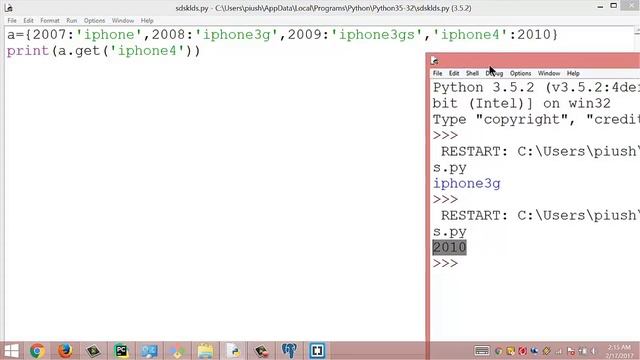Click the 'Type "copyright"' line in Shell
This screenshot has width=640, height=360.
[x=535, y=120]
